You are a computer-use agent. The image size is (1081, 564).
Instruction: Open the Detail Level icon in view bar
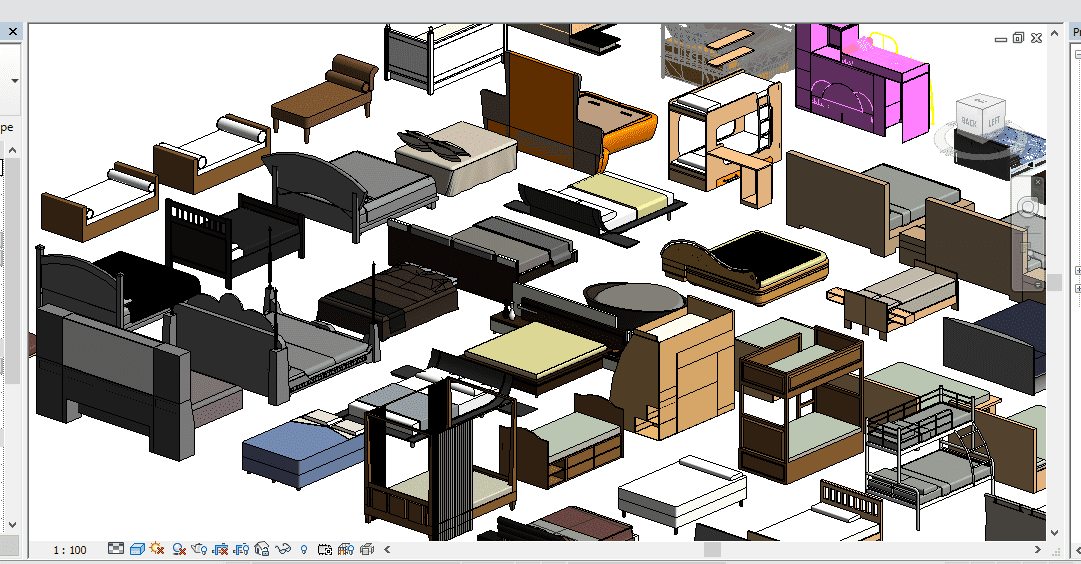116,549
